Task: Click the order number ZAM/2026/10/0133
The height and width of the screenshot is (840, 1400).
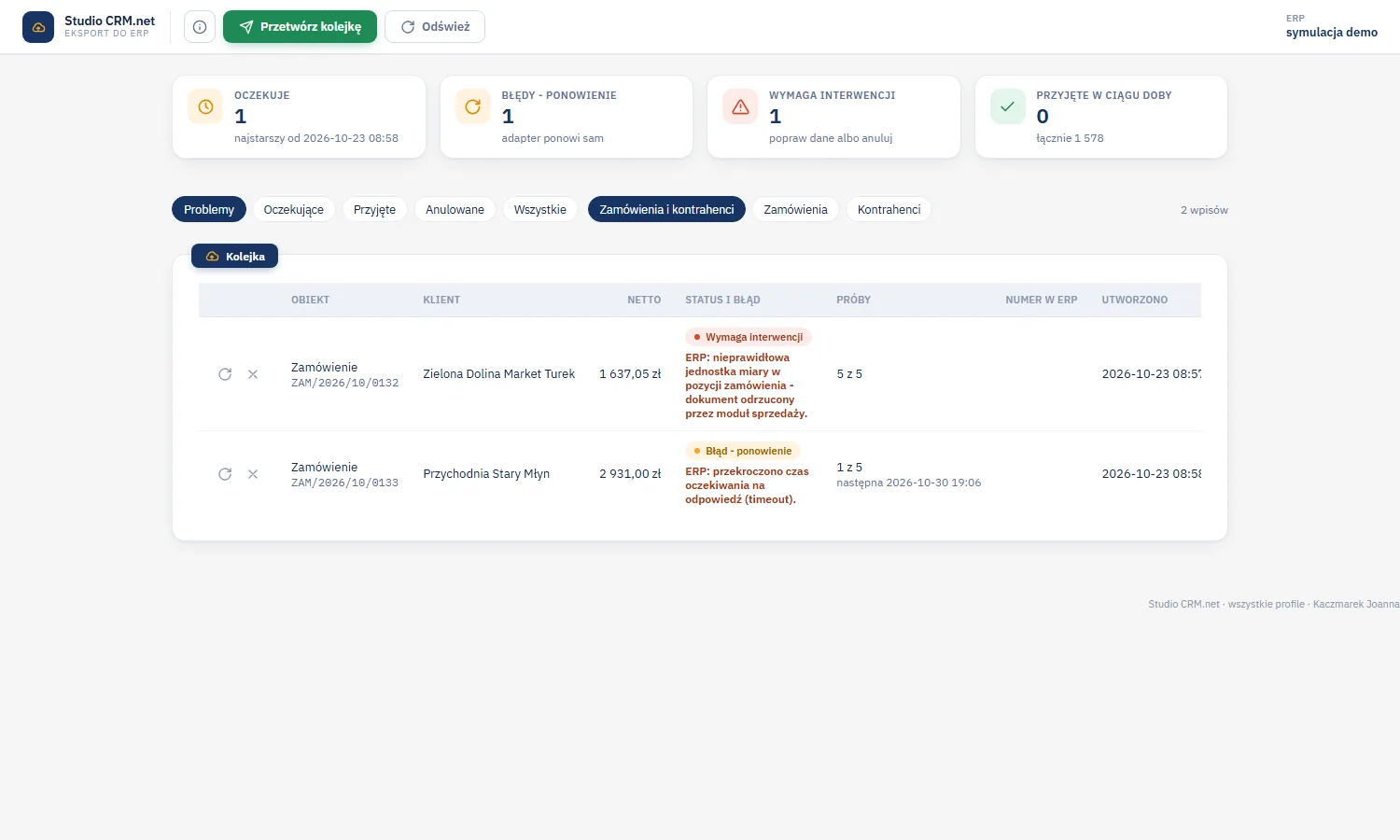Action: click(x=344, y=483)
